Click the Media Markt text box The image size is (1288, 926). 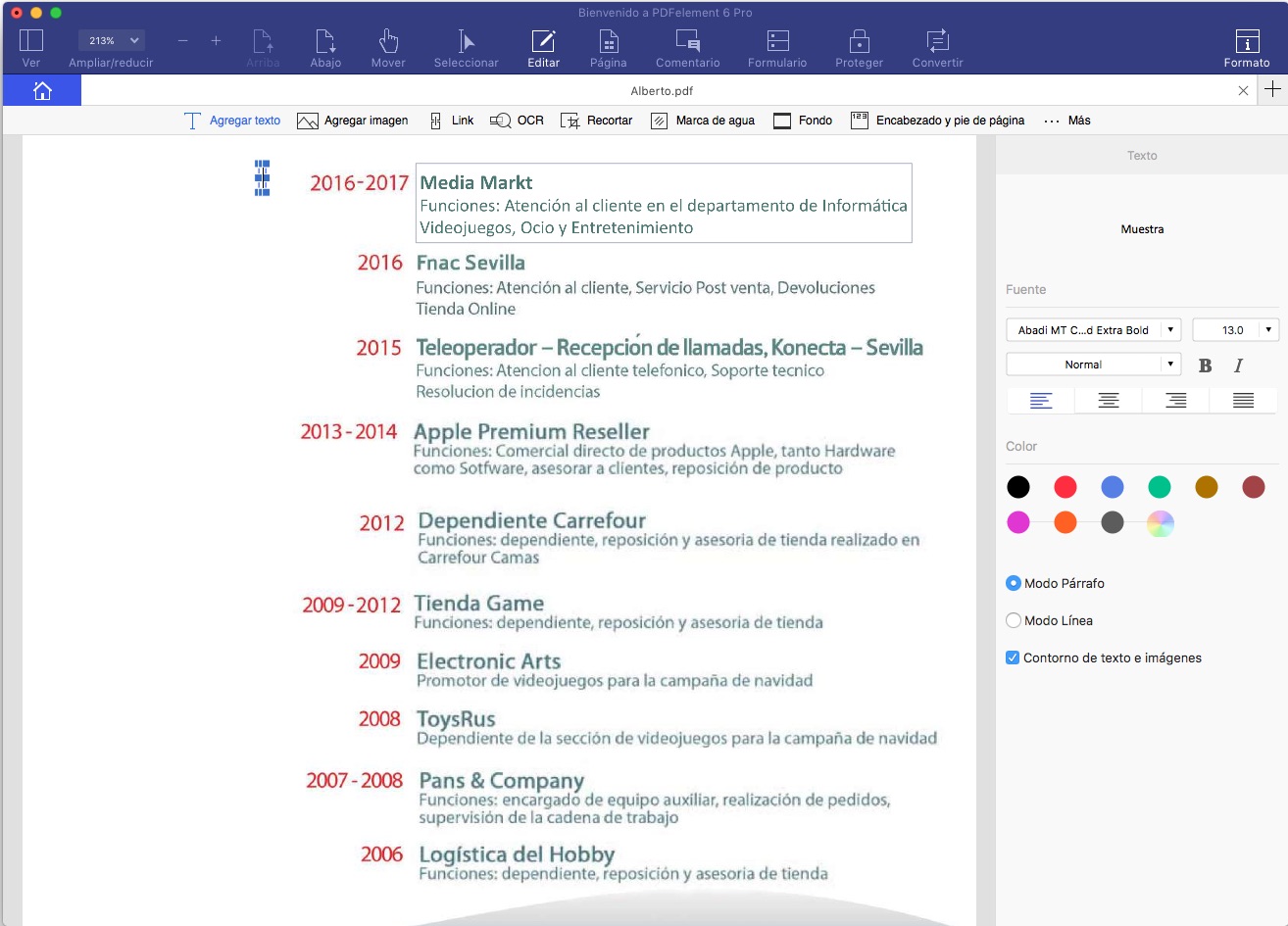[664, 203]
